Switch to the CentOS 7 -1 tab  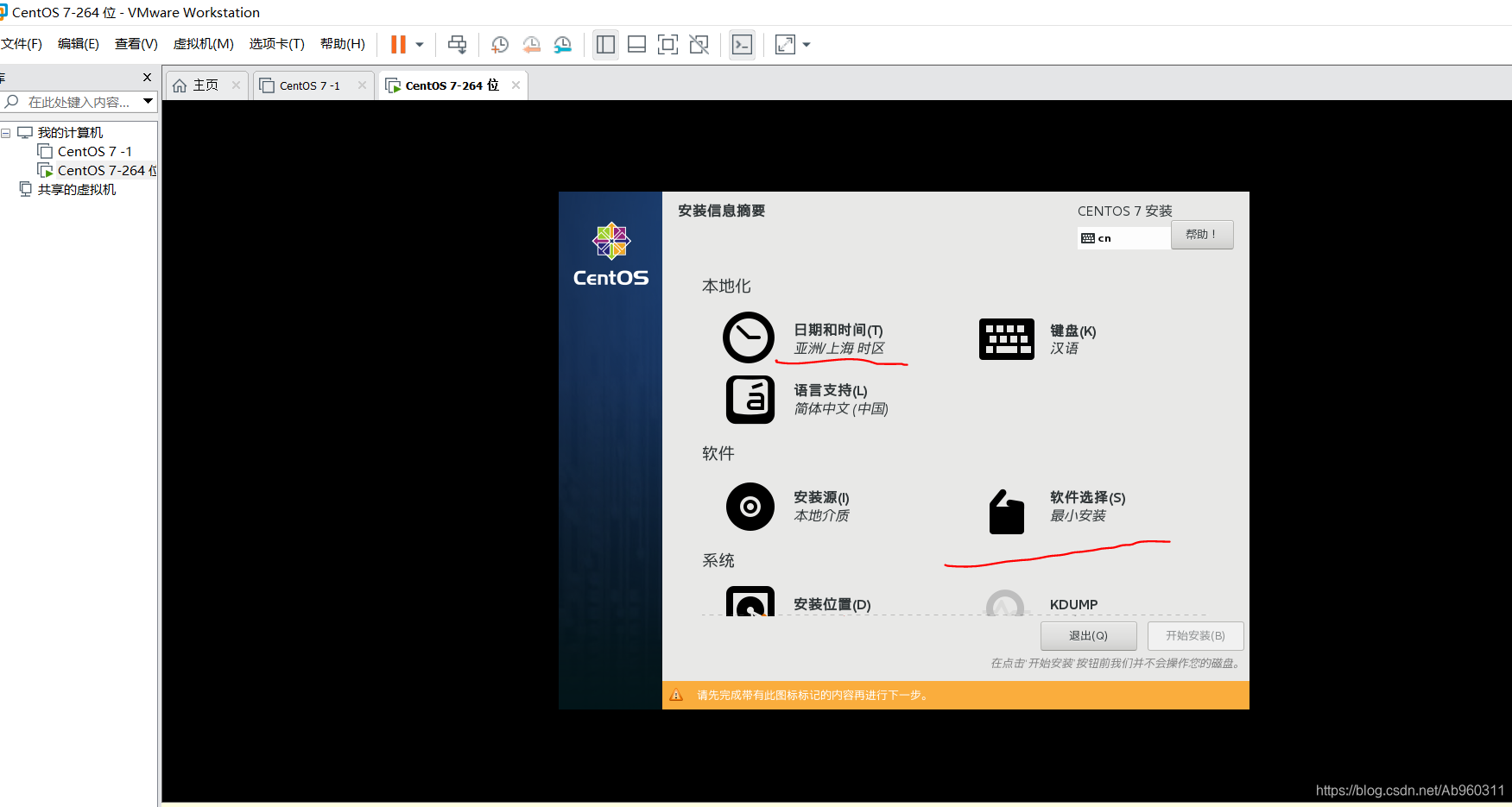click(309, 85)
